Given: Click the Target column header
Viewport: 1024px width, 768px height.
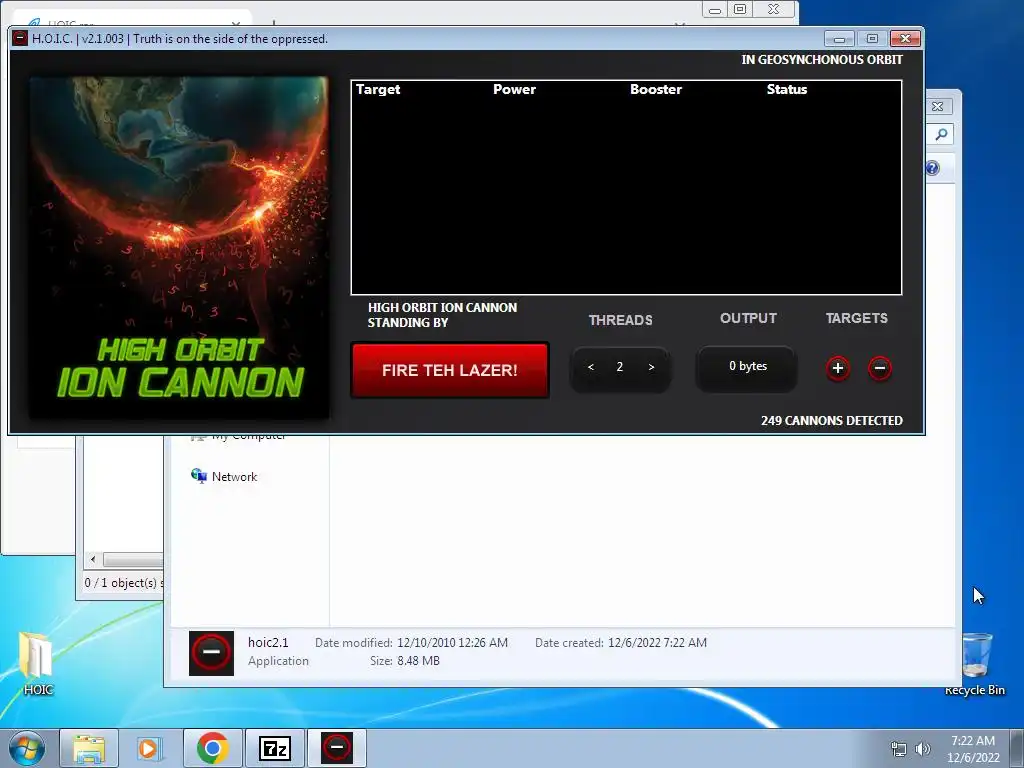Looking at the screenshot, I should (378, 89).
